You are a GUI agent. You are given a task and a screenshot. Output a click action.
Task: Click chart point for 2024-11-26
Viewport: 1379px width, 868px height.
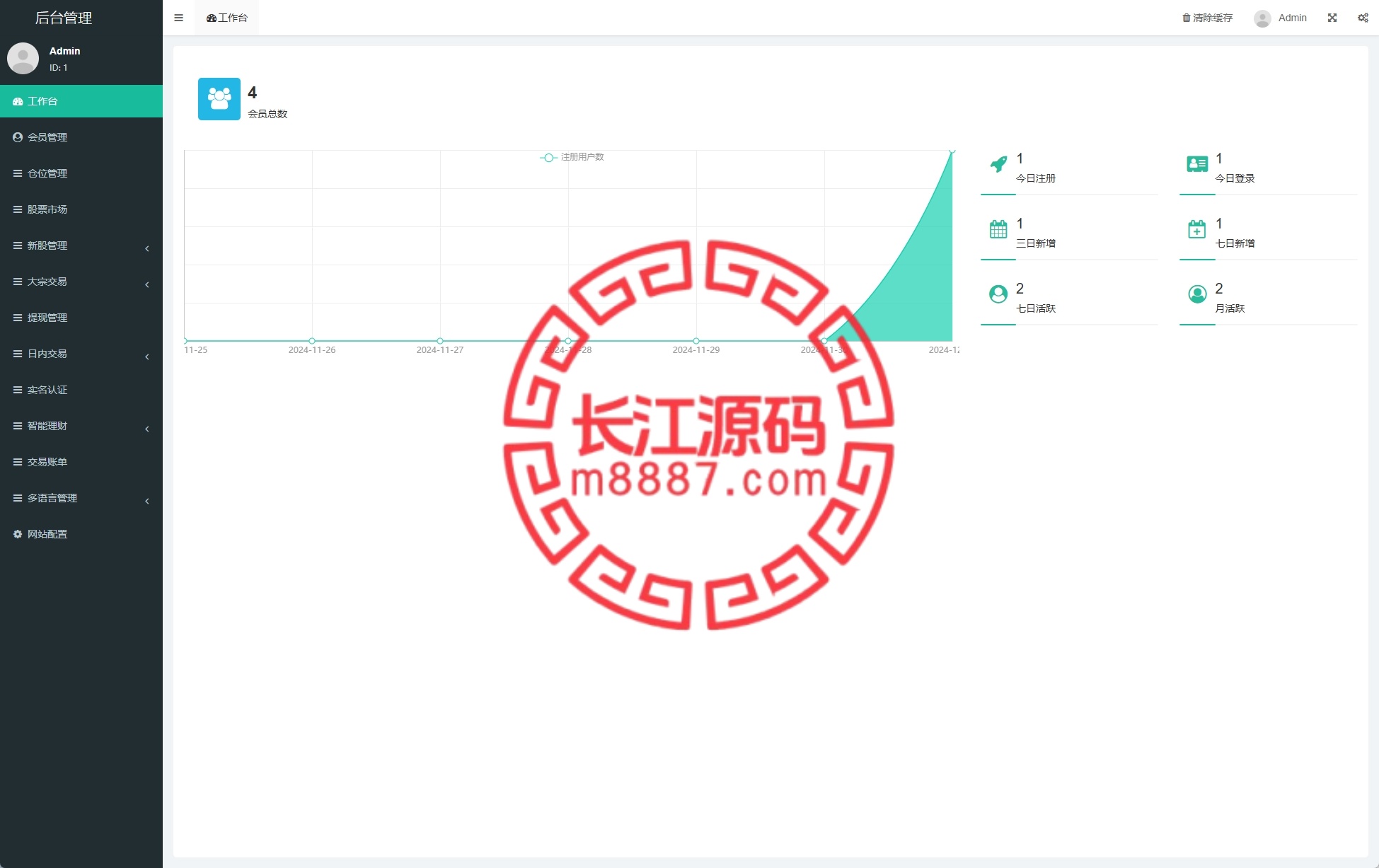click(x=312, y=341)
